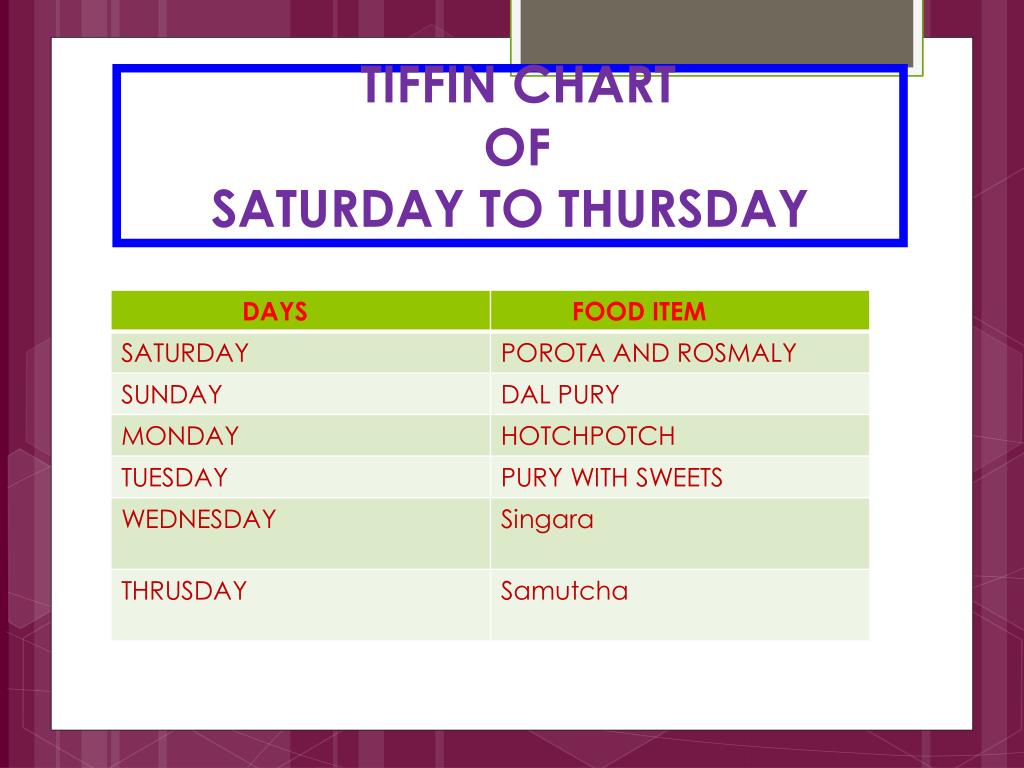The image size is (1024, 768).
Task: Select the MONDAY row cell
Action: [x=300, y=436]
